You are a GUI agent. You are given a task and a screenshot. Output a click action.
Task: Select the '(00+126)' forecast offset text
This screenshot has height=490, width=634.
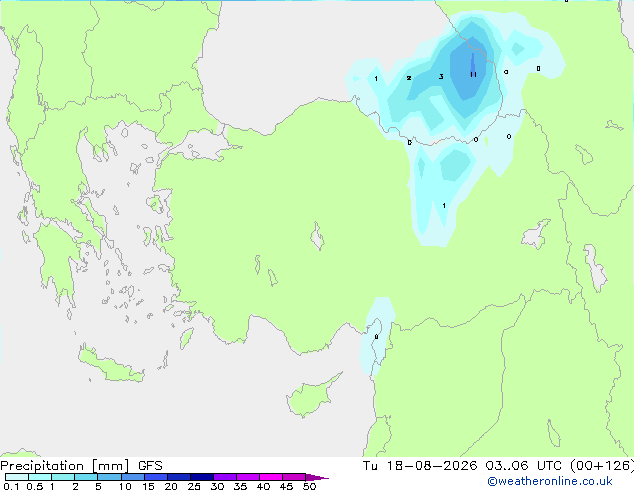(x=602, y=466)
